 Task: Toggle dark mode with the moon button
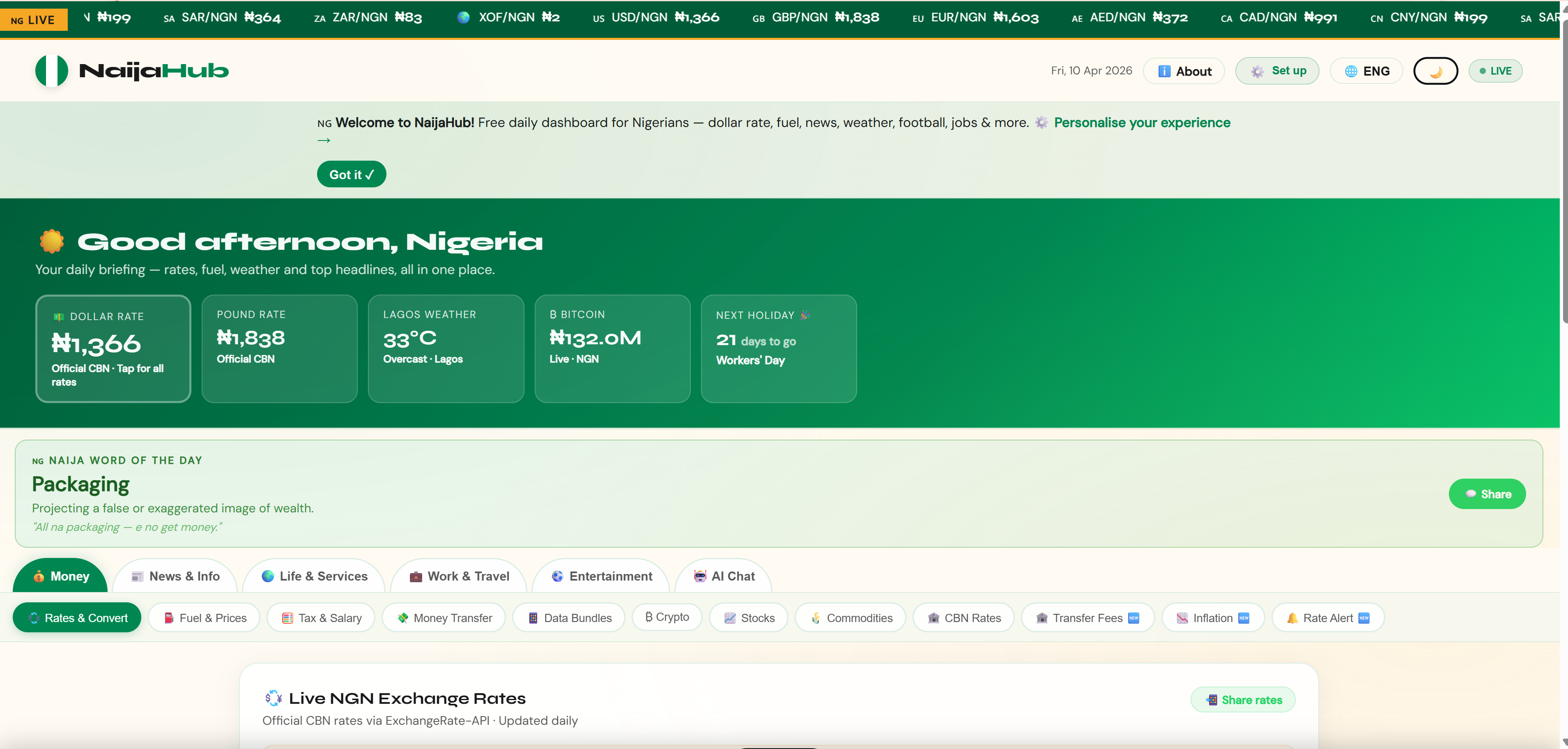tap(1435, 71)
